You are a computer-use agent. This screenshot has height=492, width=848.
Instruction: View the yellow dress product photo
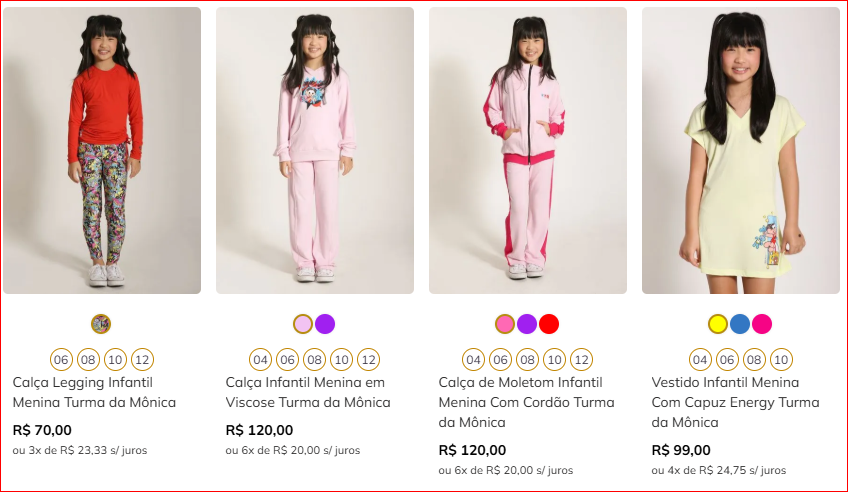(741, 150)
